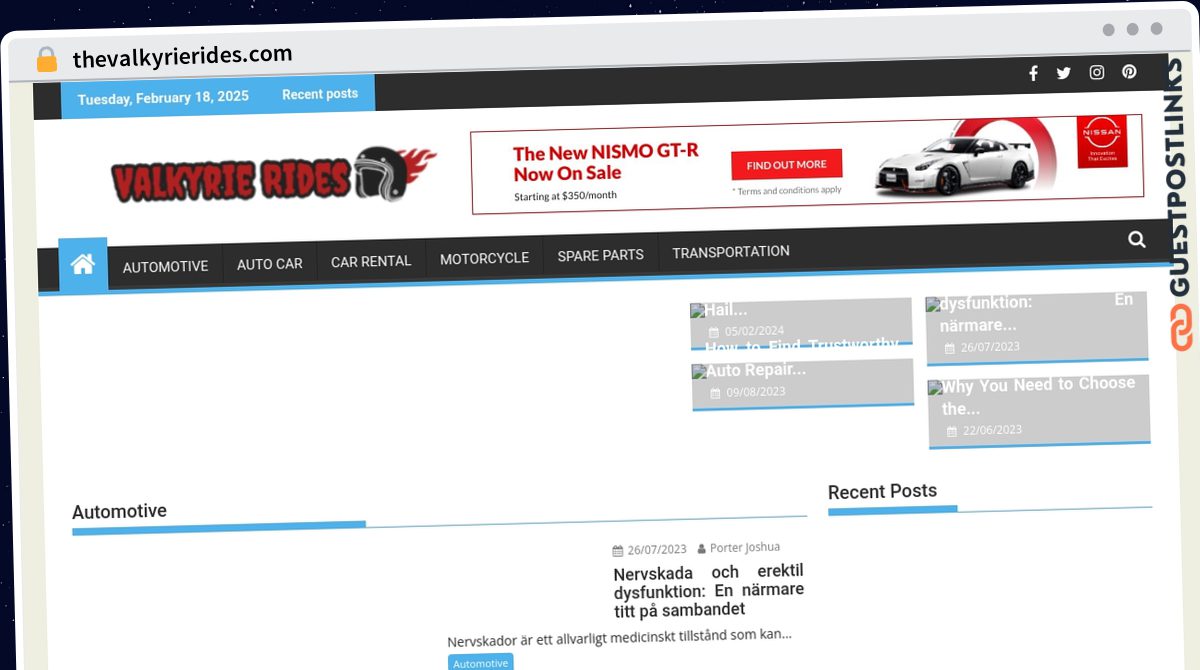Open the Why You Need to Choose post
This screenshot has width=1200, height=670.
pyautogui.click(x=1039, y=410)
